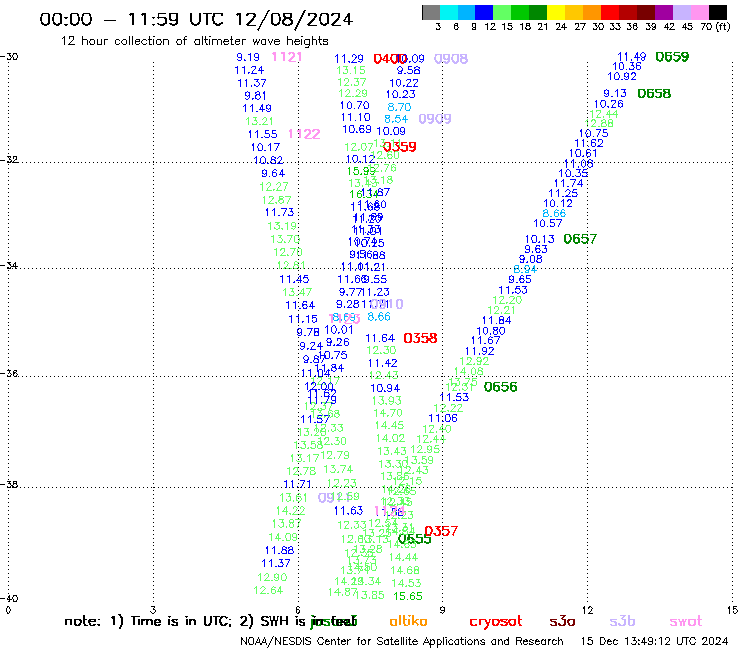Click the wave height value 10.22
The image size is (740, 650).
(404, 83)
